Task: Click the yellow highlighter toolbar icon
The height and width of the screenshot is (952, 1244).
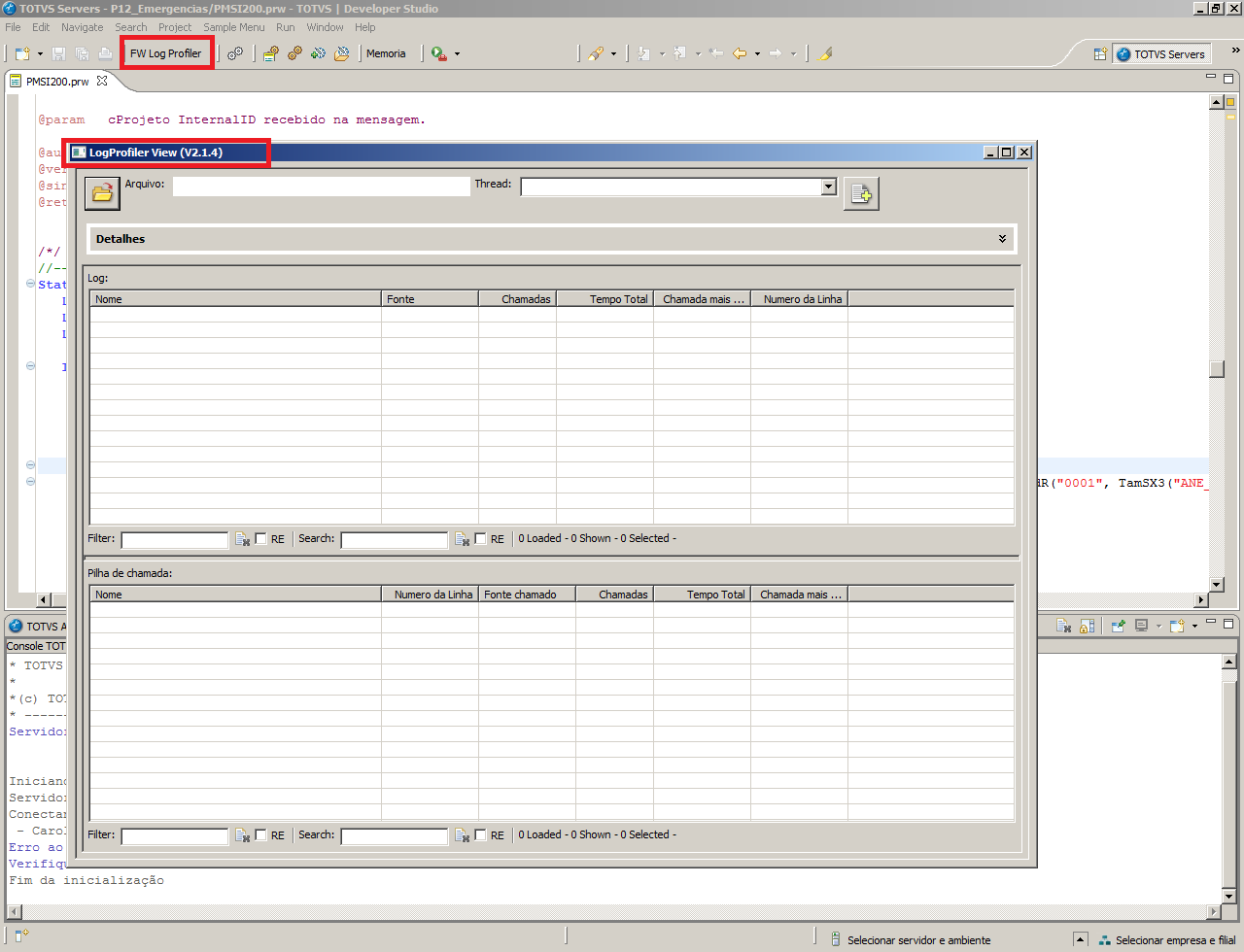Action: [x=826, y=53]
